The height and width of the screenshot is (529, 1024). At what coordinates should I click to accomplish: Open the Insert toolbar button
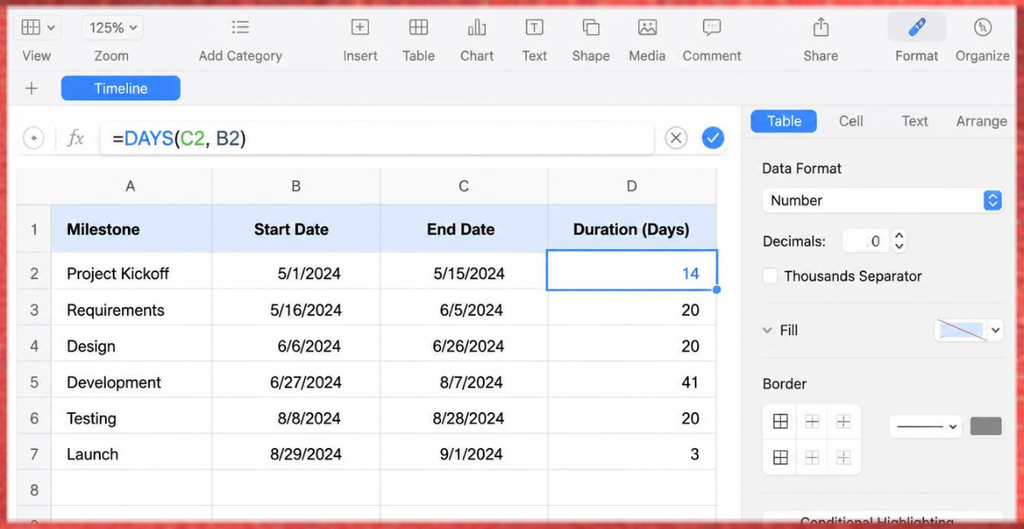(x=360, y=27)
